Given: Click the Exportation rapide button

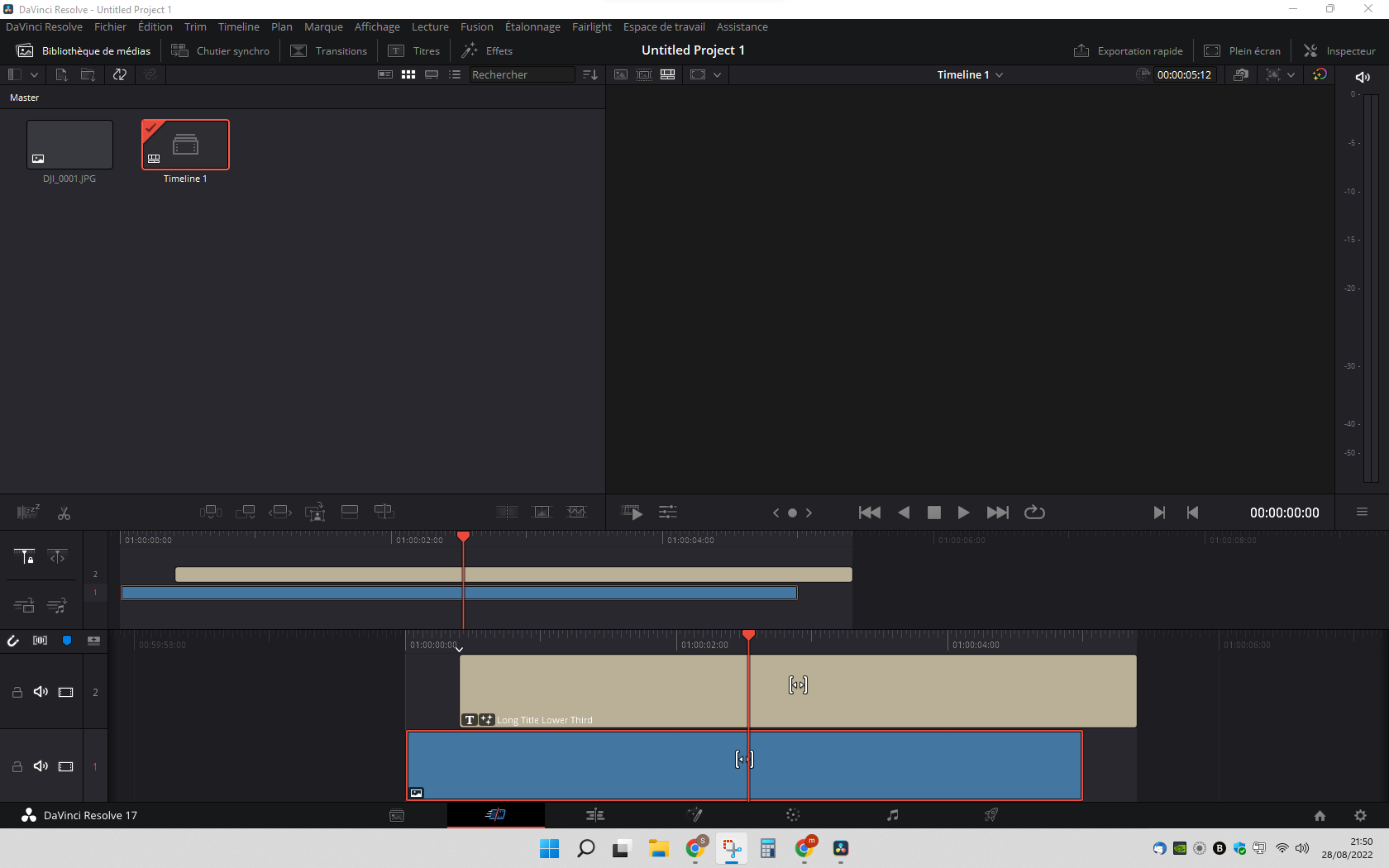Looking at the screenshot, I should (x=1129, y=50).
